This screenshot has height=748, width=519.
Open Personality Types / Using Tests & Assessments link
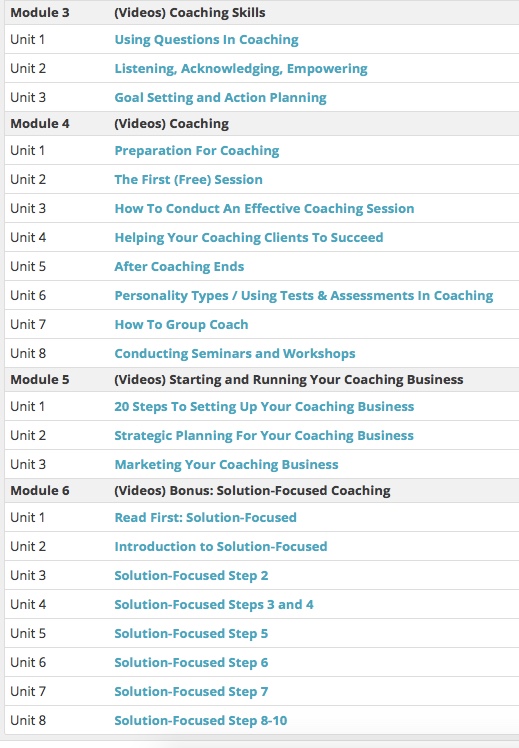click(x=303, y=296)
